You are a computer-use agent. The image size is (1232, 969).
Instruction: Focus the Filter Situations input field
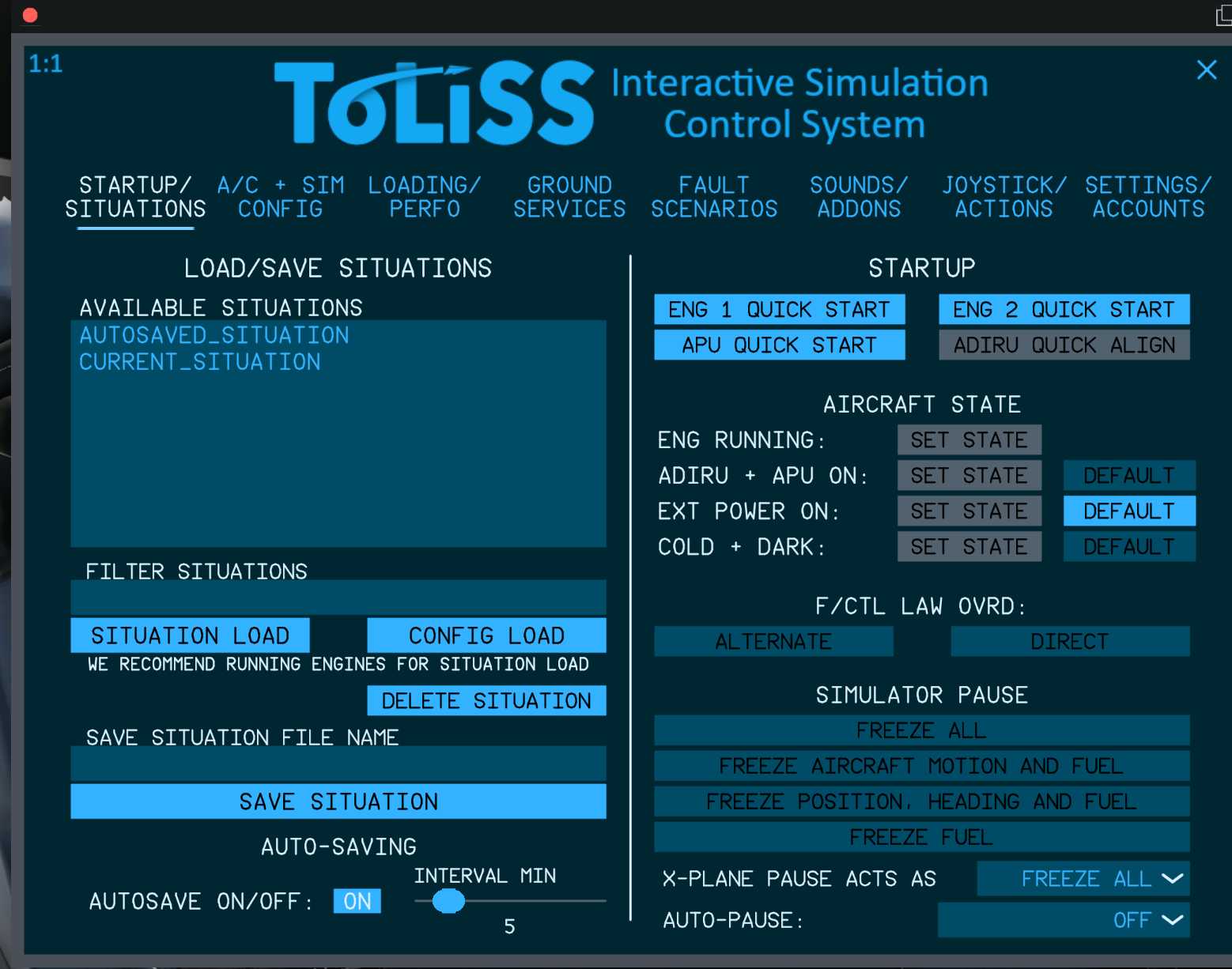point(338,598)
